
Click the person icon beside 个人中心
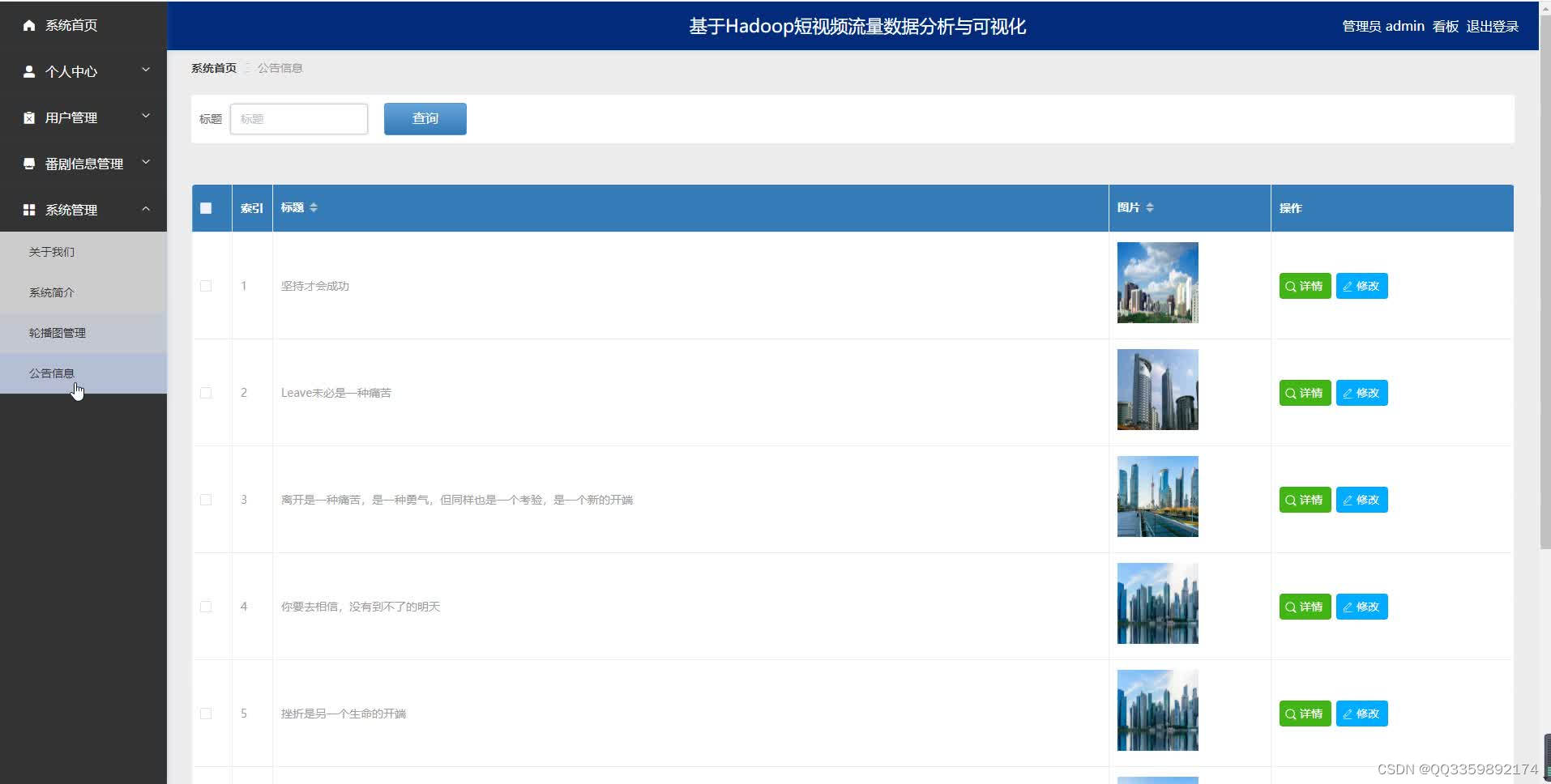(x=29, y=71)
